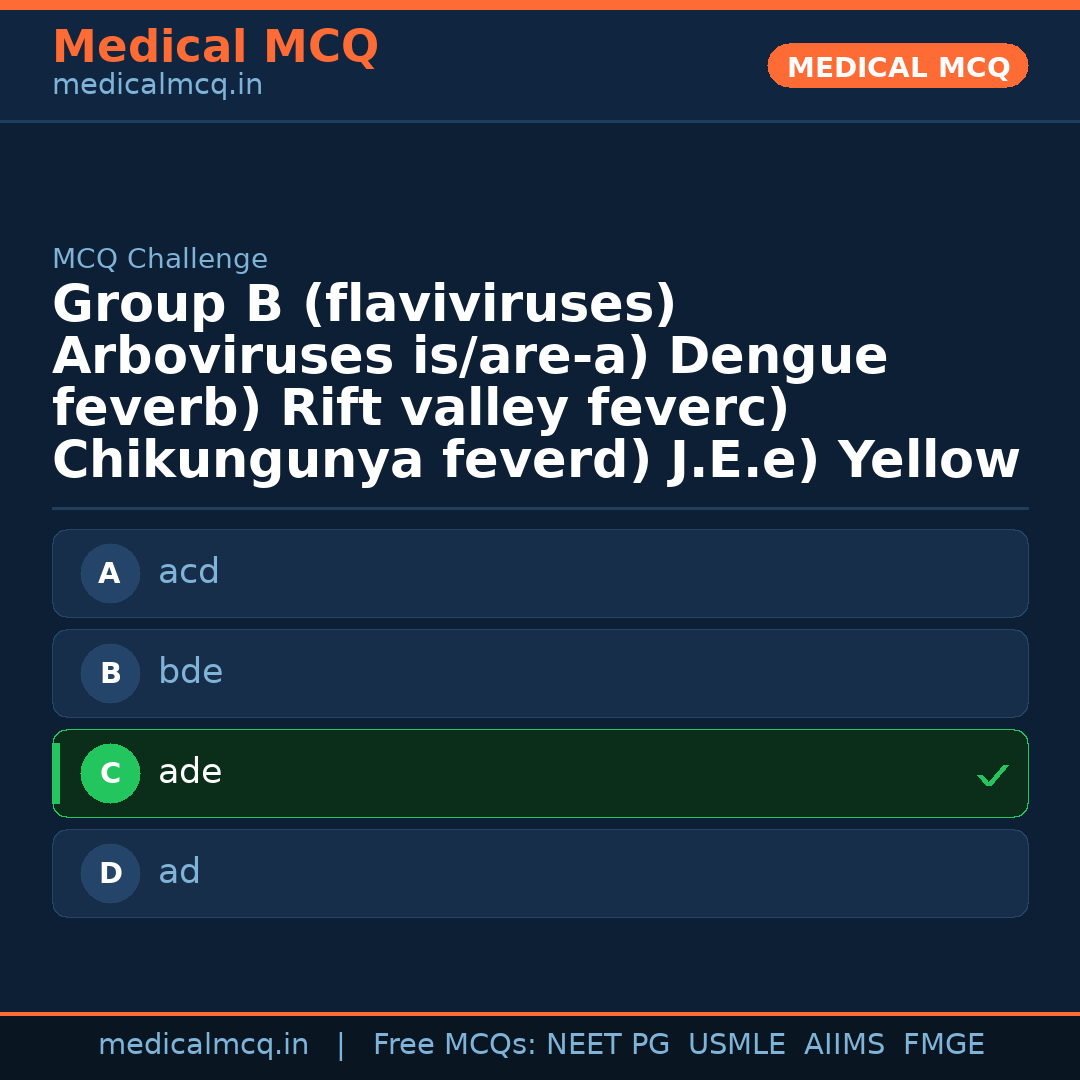Screen dimensions: 1080x1080
Task: Click the medicalmcq.in link under the logo
Action: 157,84
